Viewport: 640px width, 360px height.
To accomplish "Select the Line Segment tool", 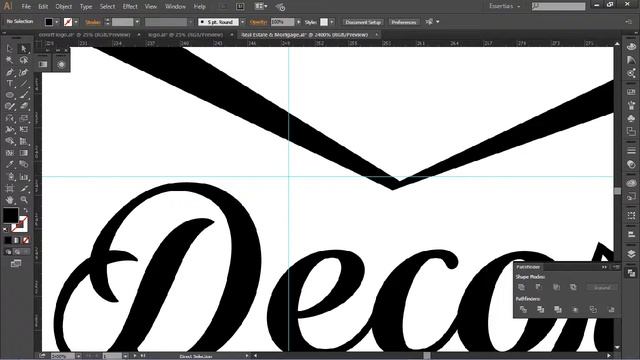I will pyautogui.click(x=24, y=84).
